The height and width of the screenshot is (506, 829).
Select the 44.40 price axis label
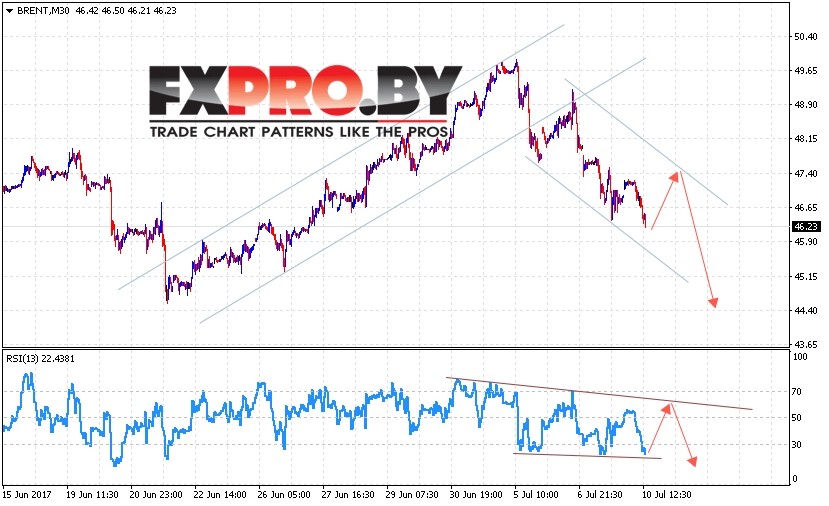[806, 310]
